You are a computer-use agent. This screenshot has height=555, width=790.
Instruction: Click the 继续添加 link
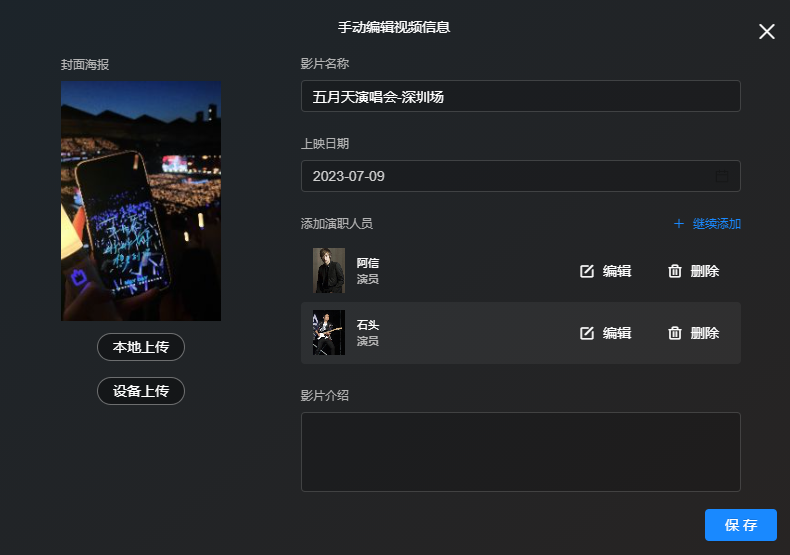[716, 224]
